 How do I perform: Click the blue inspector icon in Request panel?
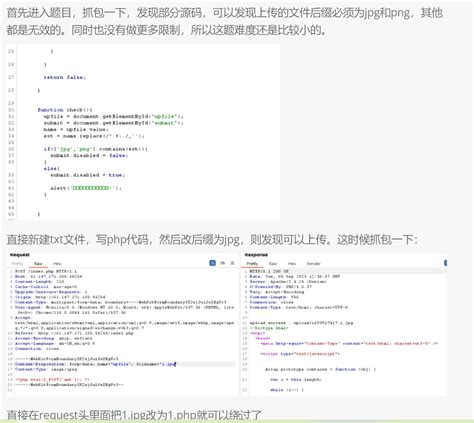pos(212,263)
